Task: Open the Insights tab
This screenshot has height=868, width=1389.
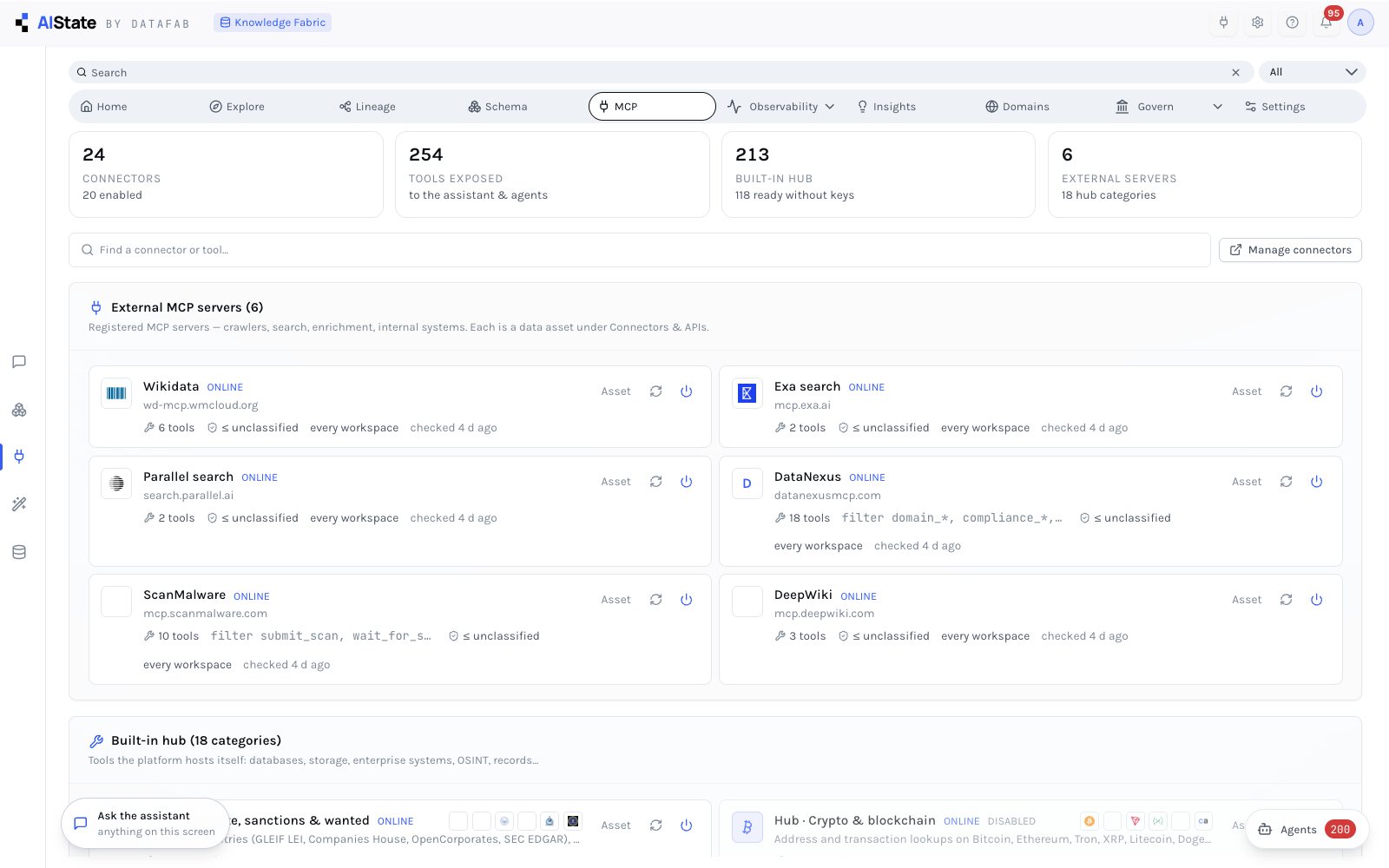Action: click(886, 107)
